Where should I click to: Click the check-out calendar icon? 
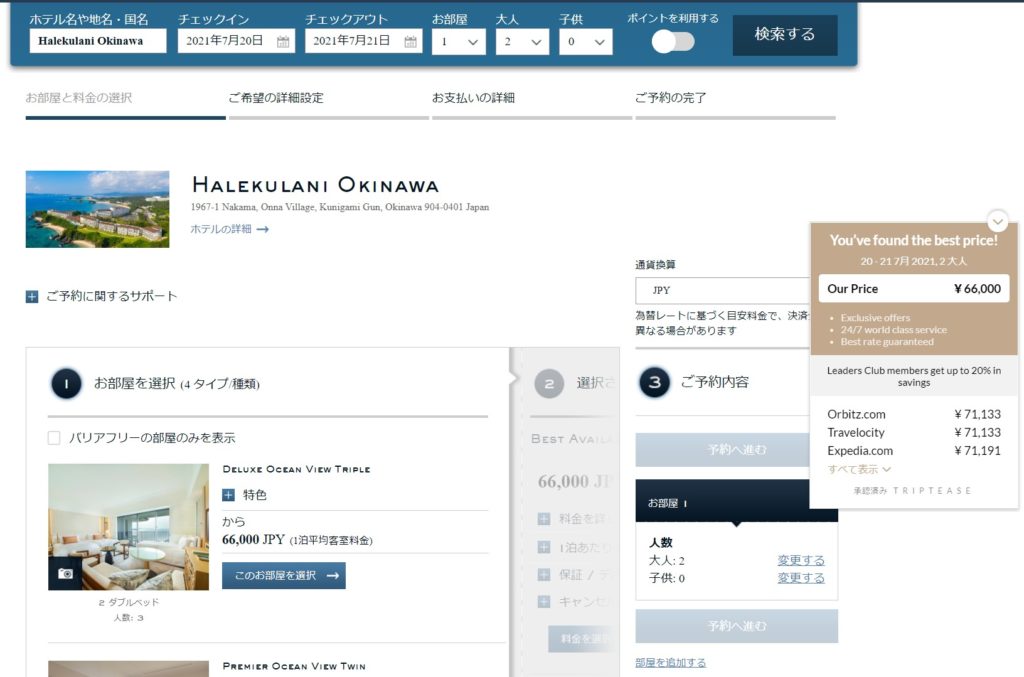click(x=410, y=42)
